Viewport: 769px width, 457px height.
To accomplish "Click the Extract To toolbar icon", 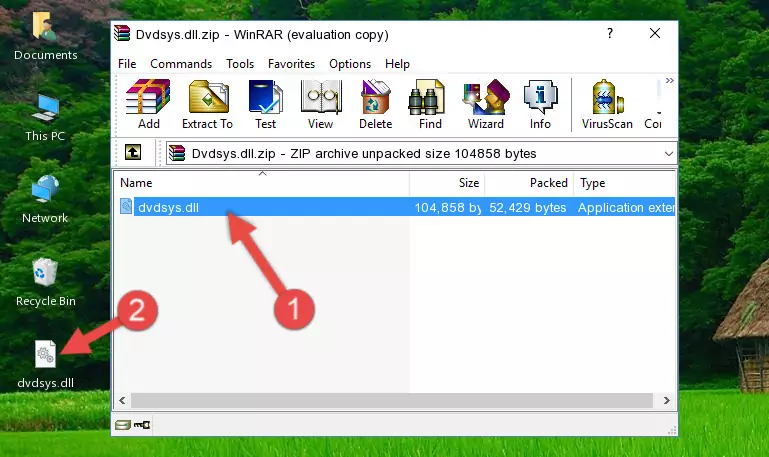I will (x=207, y=104).
